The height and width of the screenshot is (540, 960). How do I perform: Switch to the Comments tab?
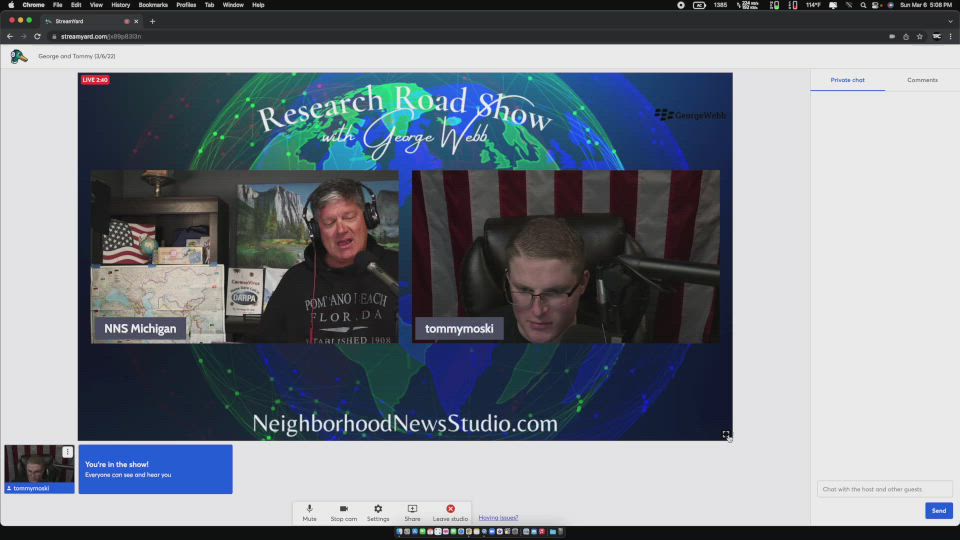(922, 80)
